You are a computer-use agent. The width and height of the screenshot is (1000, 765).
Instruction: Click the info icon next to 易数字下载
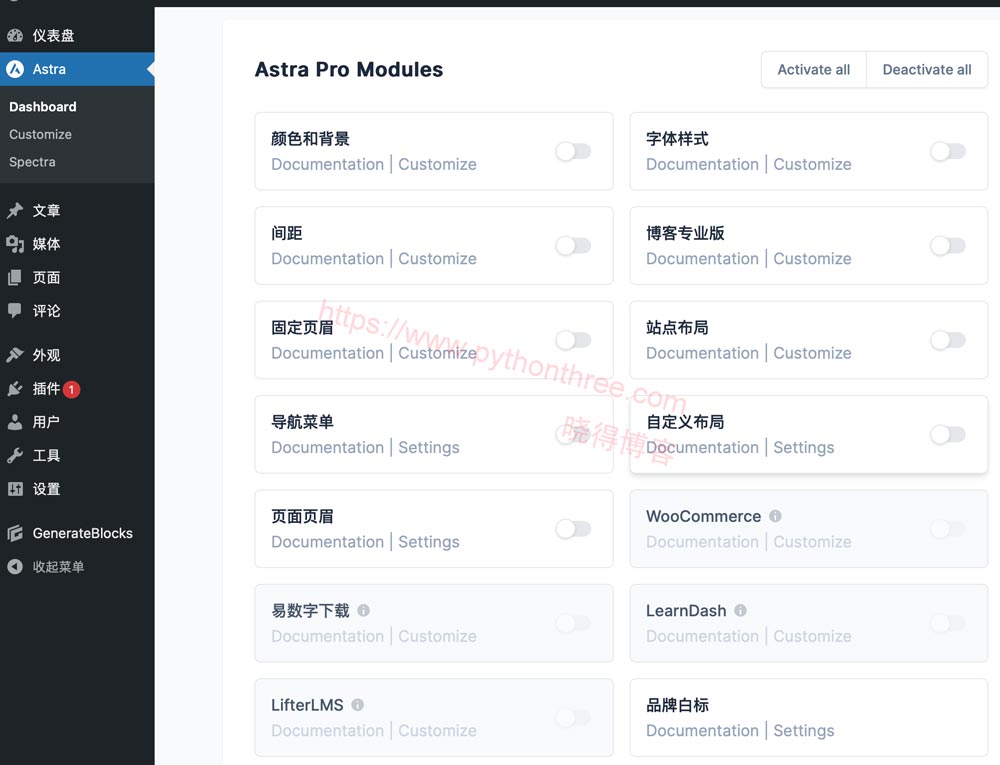tap(364, 610)
